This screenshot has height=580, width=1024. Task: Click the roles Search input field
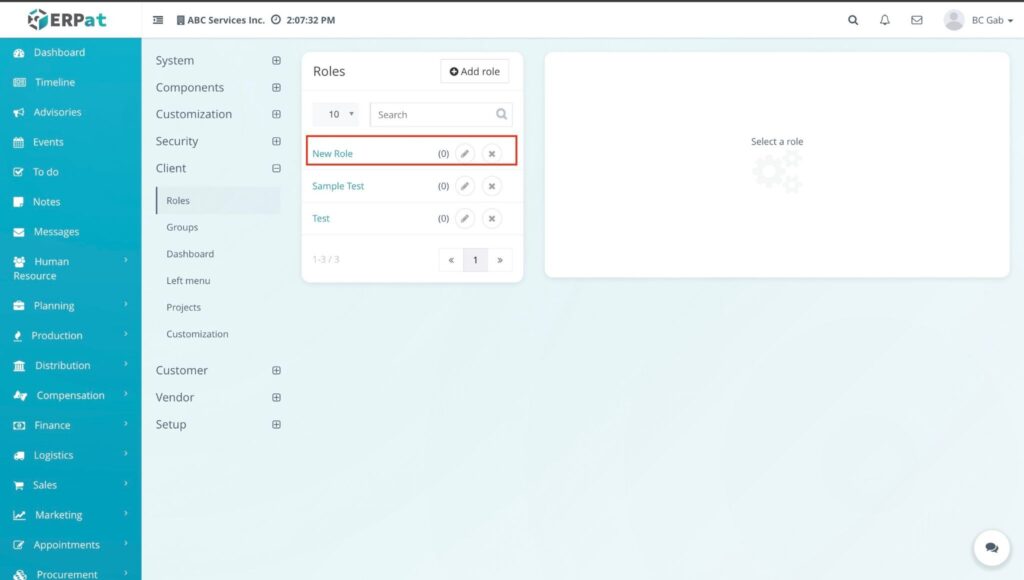click(x=434, y=115)
